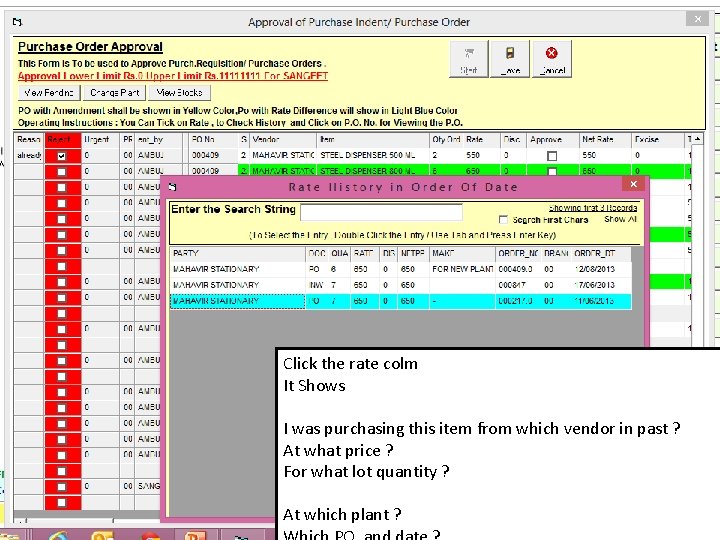Open Outlook from the taskbar
Screen dimensions: 720x540
103,535
